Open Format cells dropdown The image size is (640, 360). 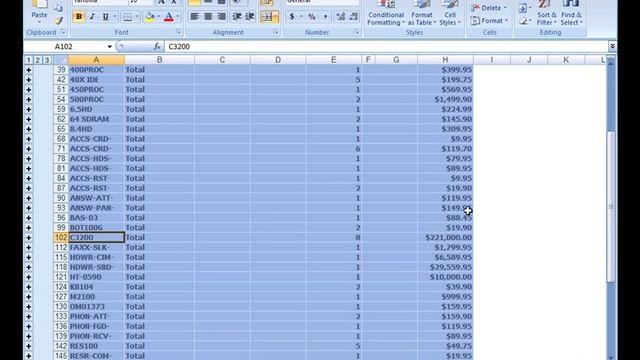click(x=489, y=20)
